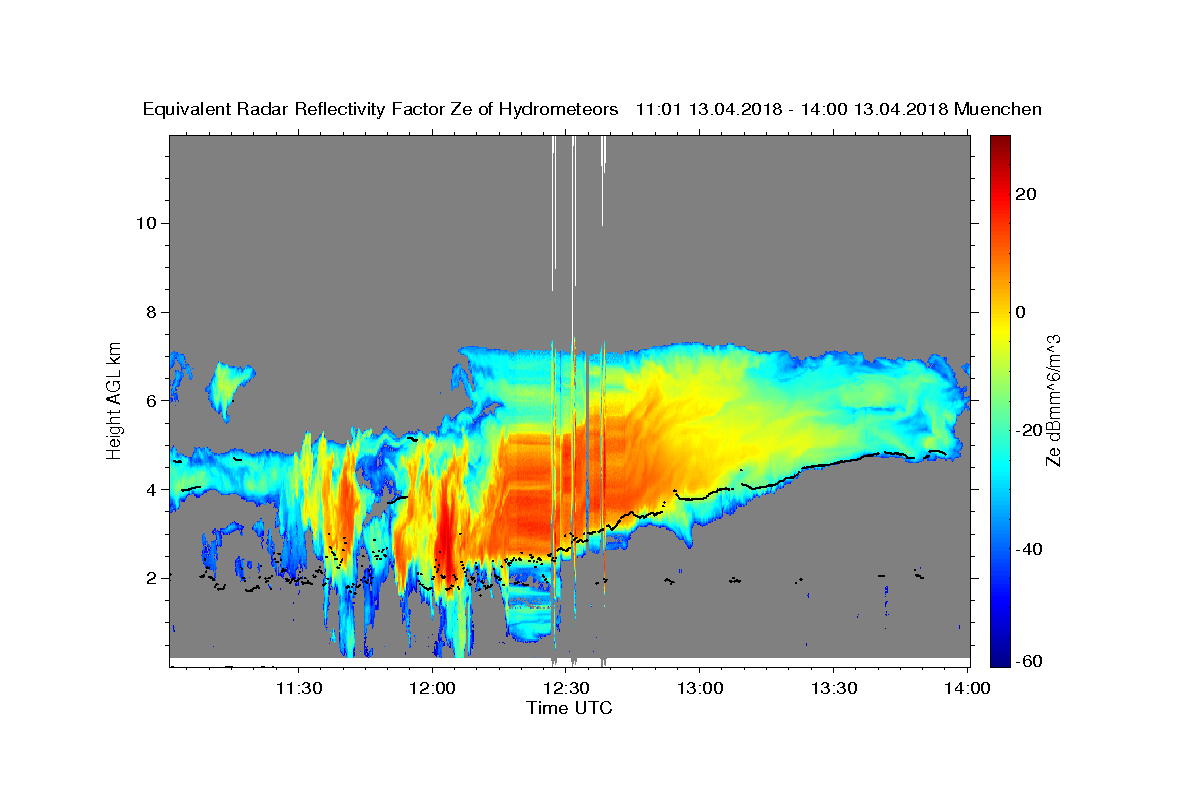Click the location label 'Muenchen'
This screenshot has height=800, width=1200.
pos(998,109)
